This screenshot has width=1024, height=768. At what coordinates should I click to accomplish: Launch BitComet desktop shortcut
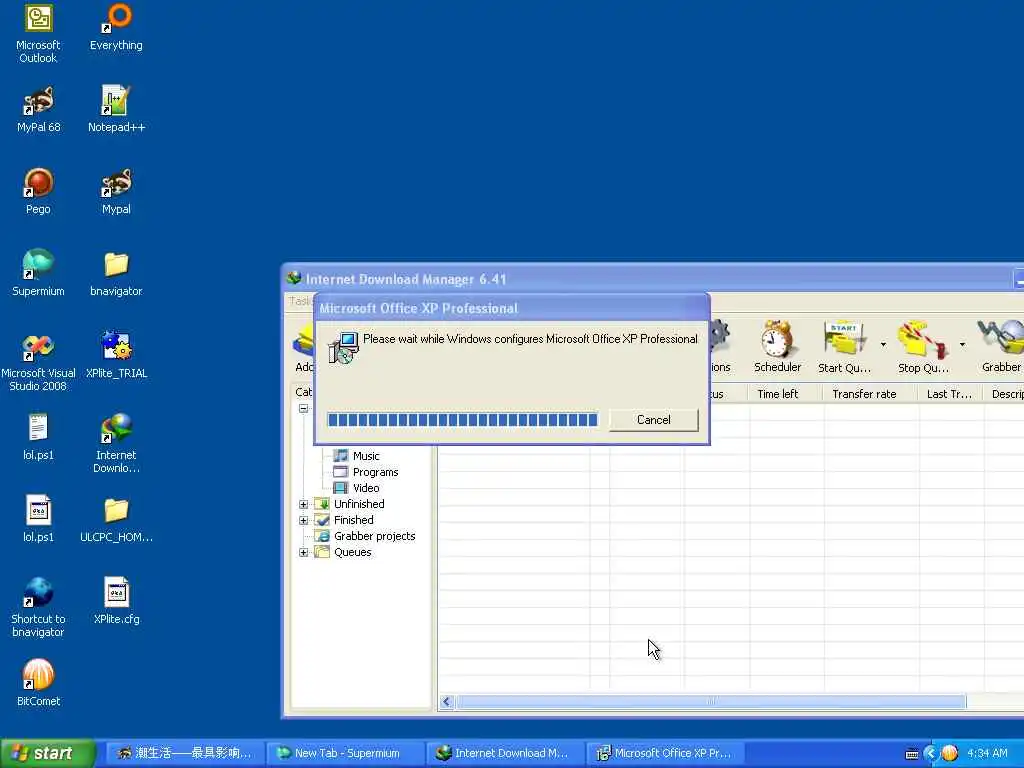(x=39, y=683)
